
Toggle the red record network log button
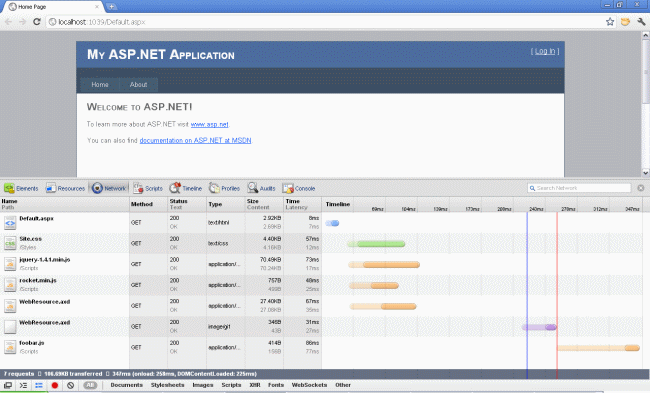coord(55,385)
